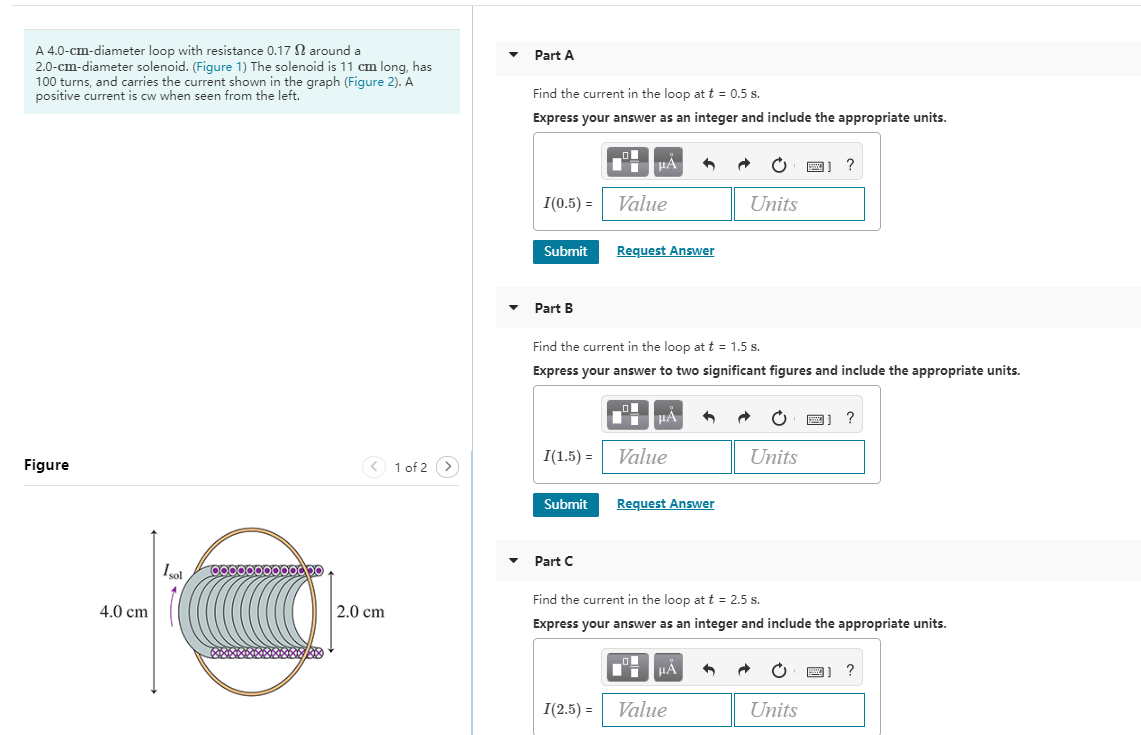This screenshot has width=1141, height=735.
Task: Click Request Answer under Part A
Action: coord(665,250)
